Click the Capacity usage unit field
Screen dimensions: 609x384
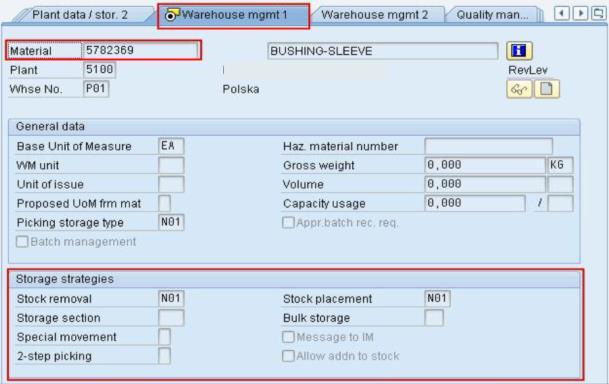pos(560,203)
